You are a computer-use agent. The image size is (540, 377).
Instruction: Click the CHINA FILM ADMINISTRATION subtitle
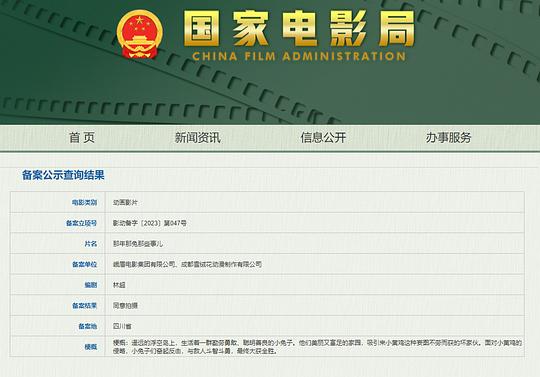(299, 56)
